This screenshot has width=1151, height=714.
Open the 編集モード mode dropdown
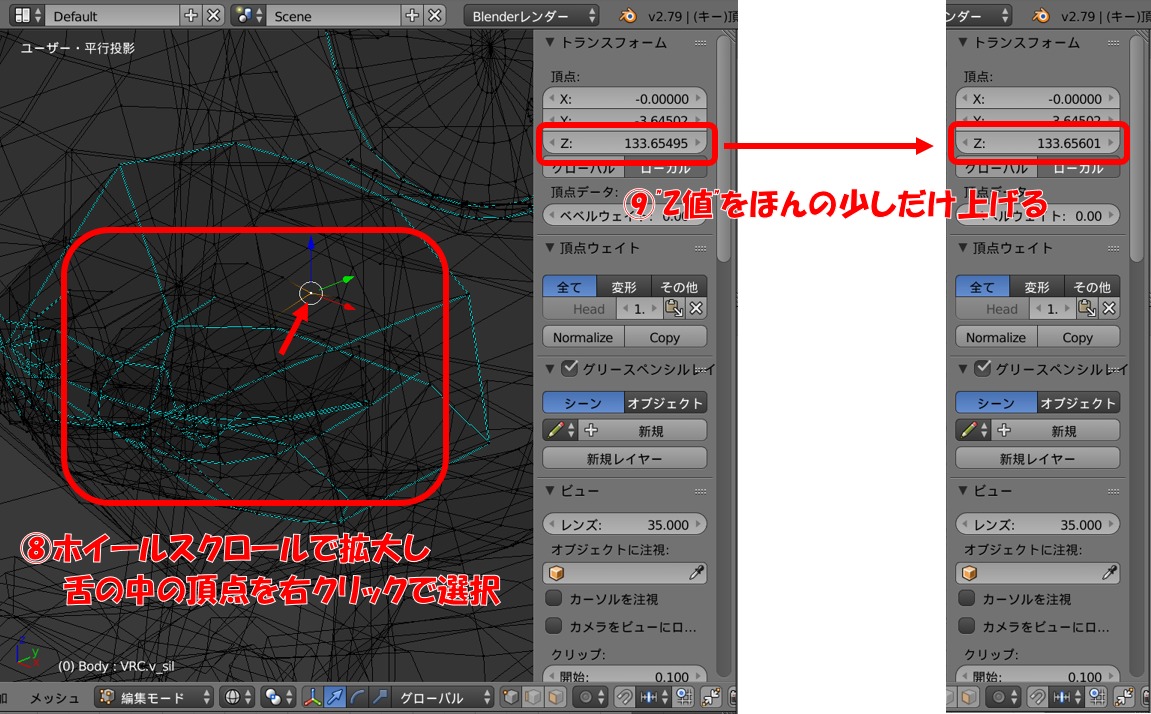click(x=155, y=697)
